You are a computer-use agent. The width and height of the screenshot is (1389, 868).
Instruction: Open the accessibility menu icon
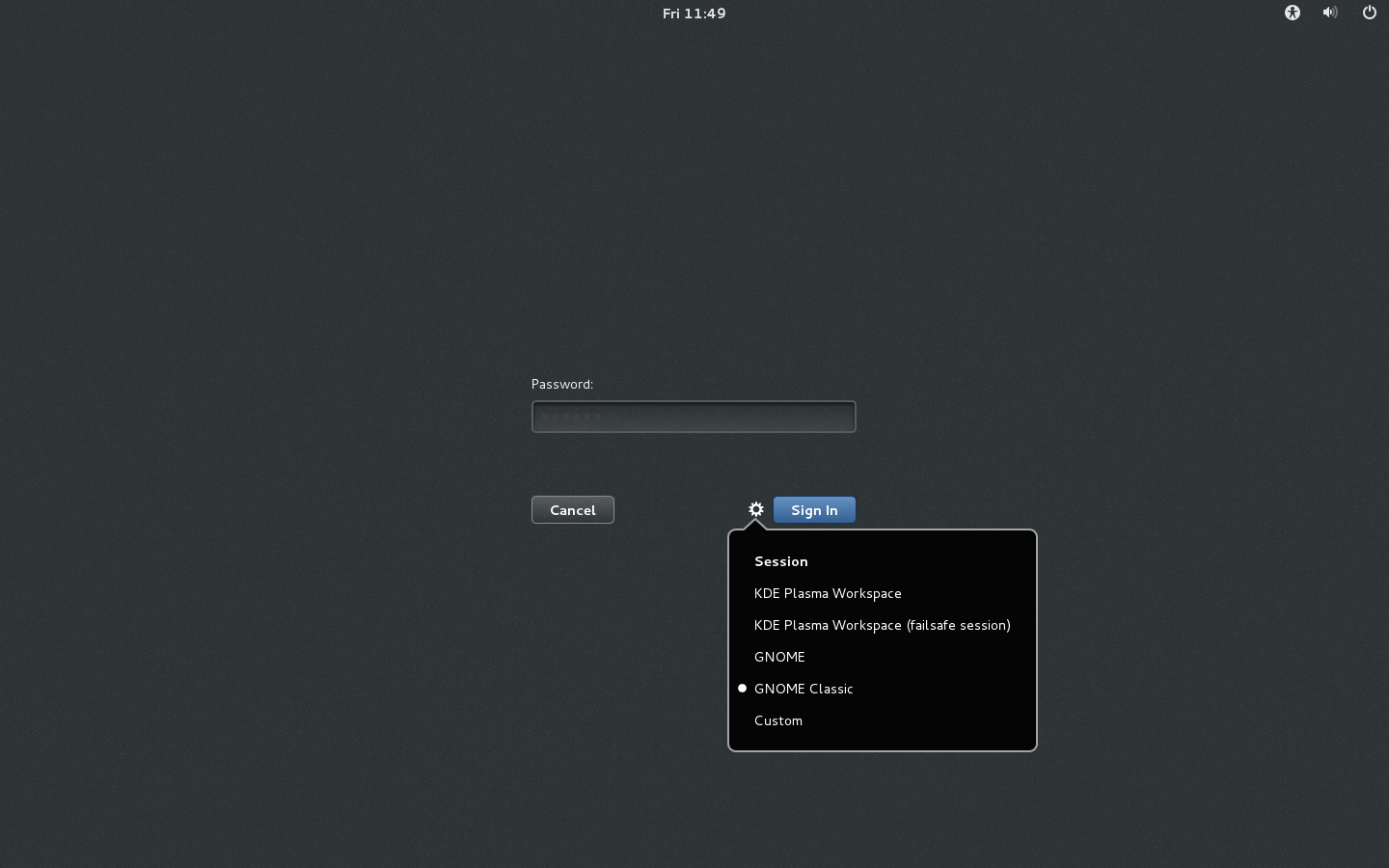pos(1293,13)
